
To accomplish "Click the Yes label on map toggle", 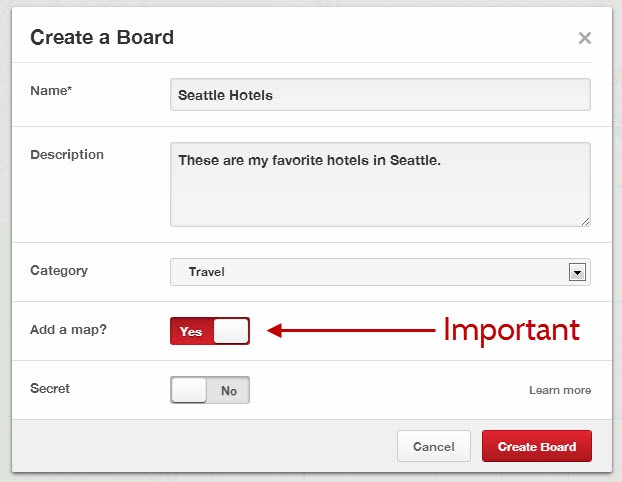I will click(x=191, y=331).
